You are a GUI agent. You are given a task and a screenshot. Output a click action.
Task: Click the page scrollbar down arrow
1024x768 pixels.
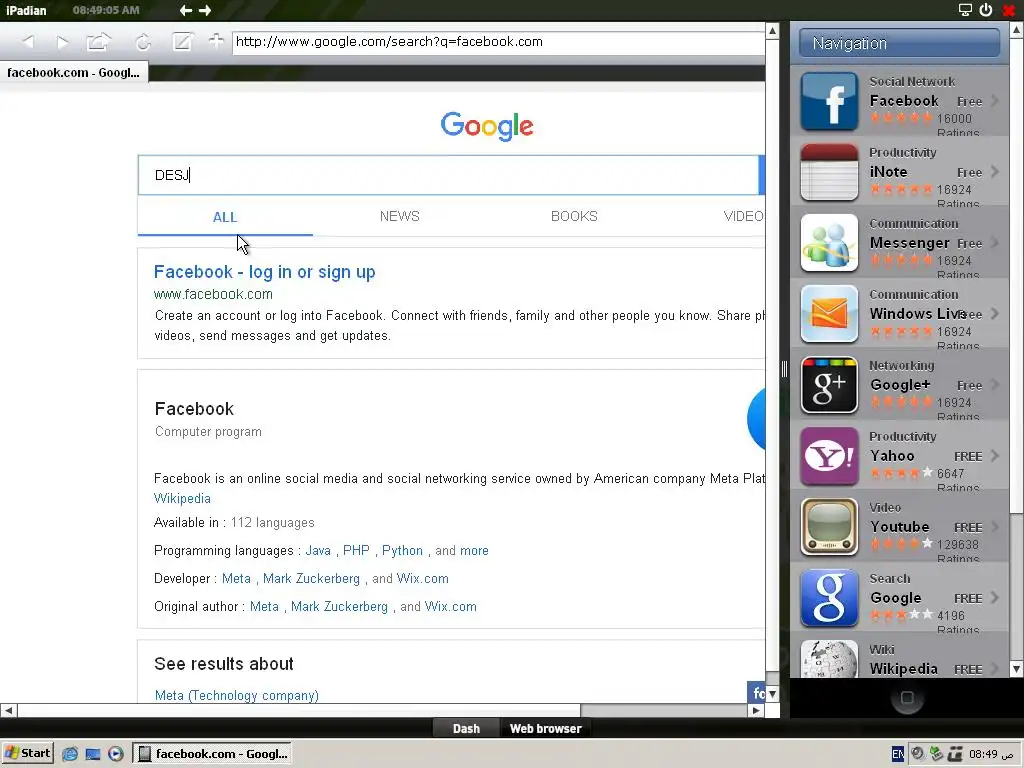pos(773,694)
